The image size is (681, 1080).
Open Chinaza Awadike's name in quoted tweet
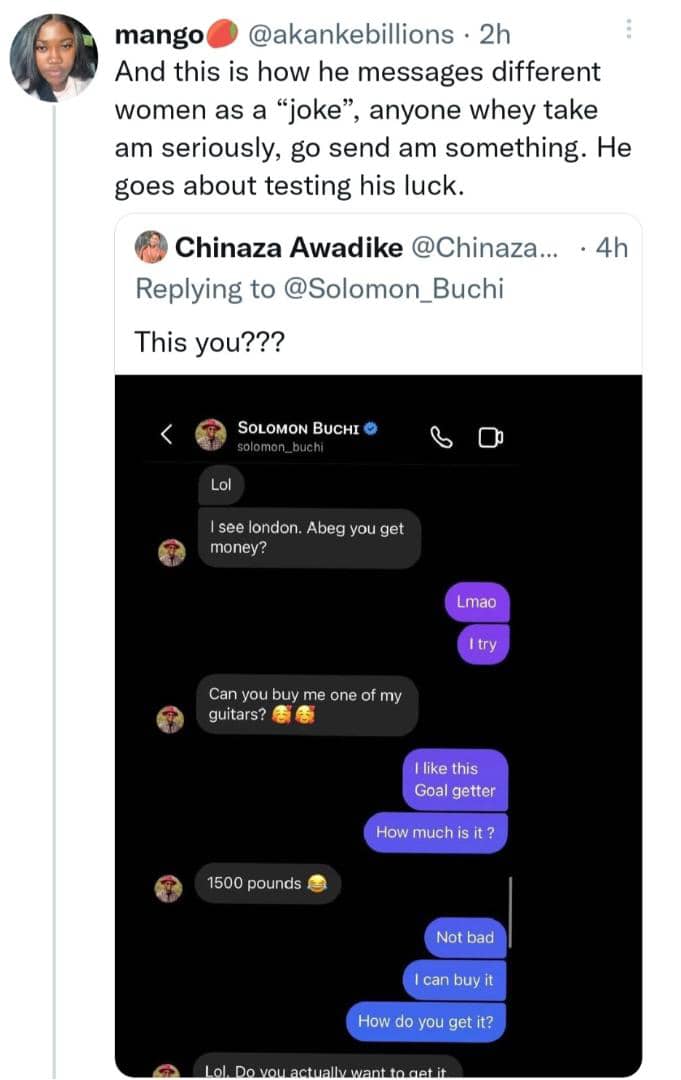287,247
